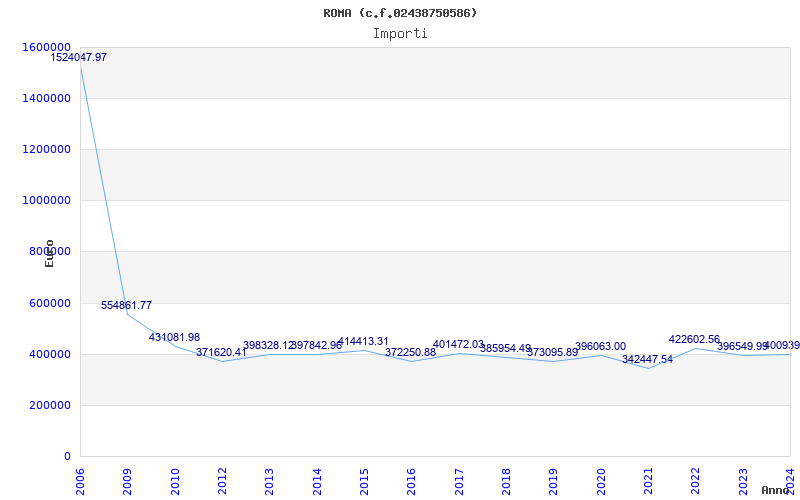This screenshot has width=800, height=500.
Task: Select the data label 372250.88
Action: point(410,352)
